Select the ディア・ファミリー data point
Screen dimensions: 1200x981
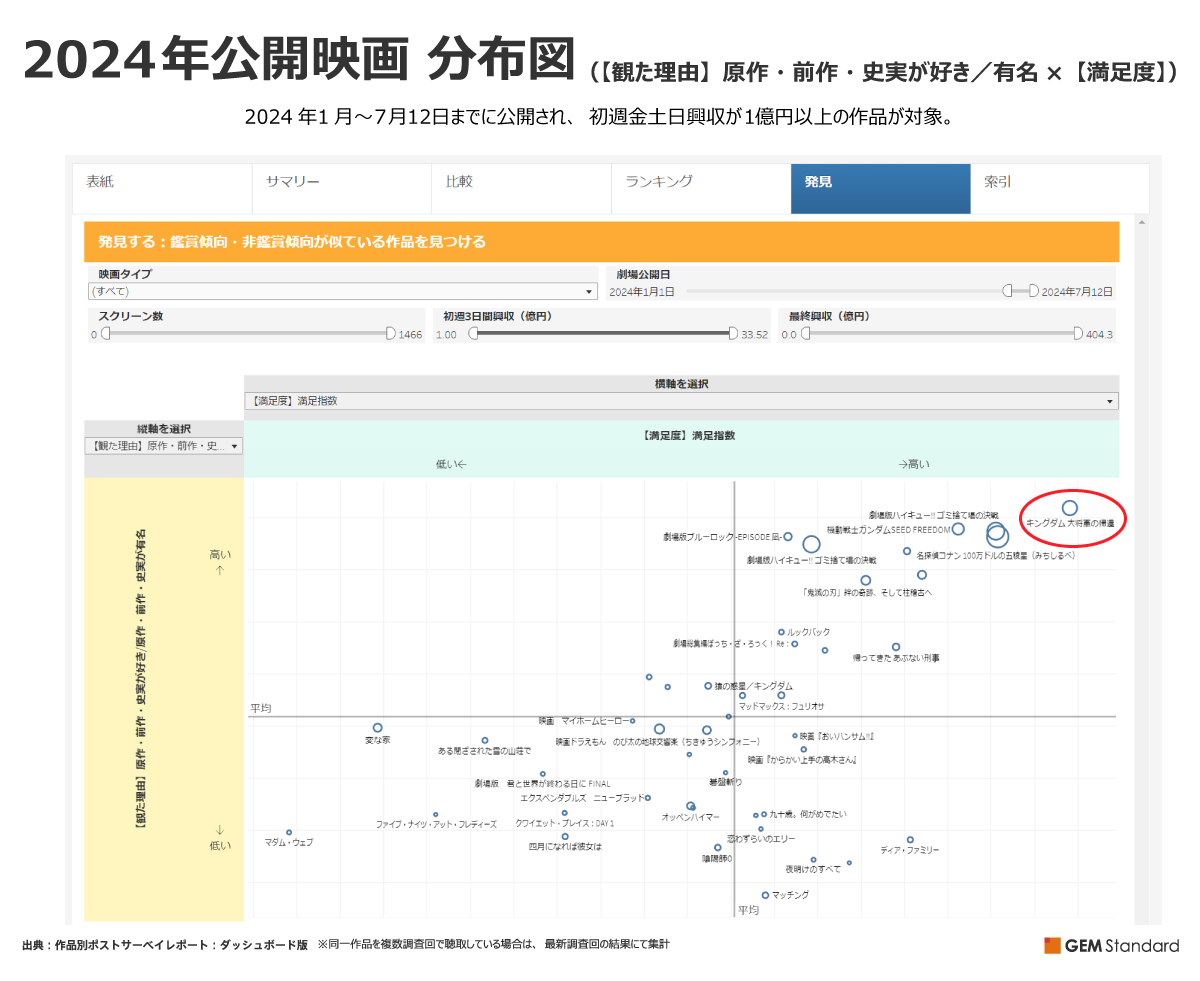[x=910, y=840]
